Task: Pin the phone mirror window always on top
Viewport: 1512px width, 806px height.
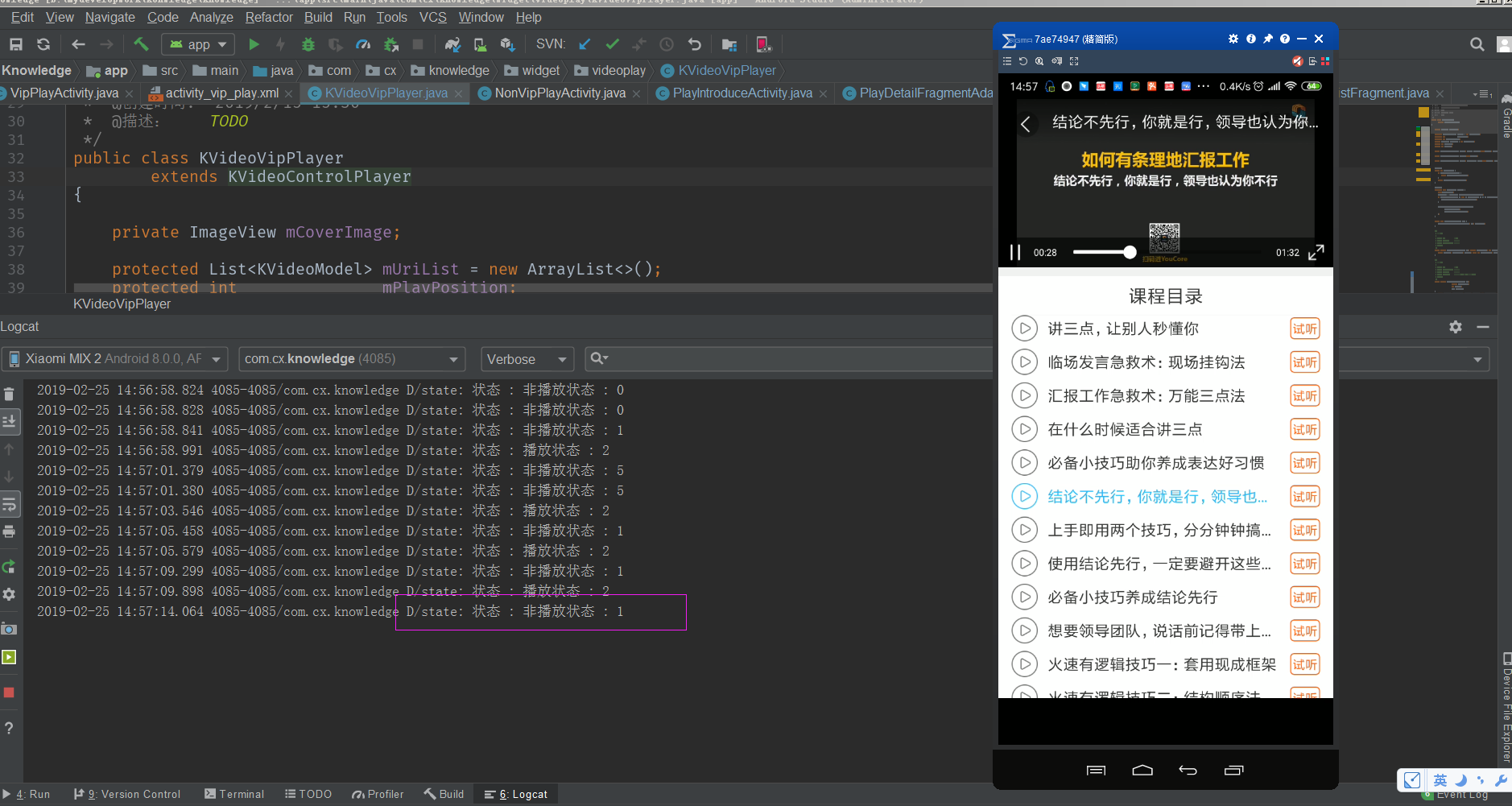Action: (1266, 38)
